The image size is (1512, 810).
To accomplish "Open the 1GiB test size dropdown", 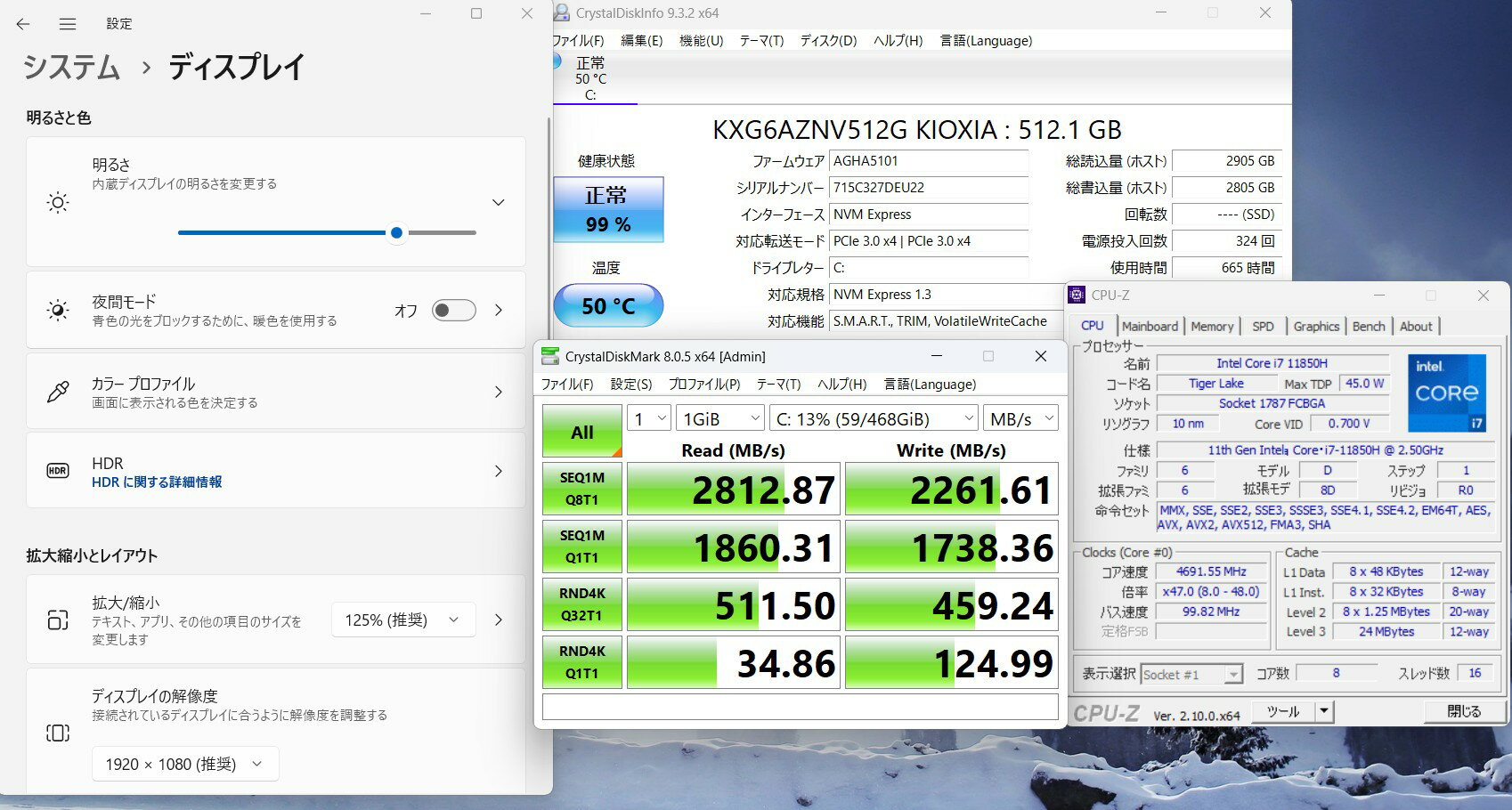I will coord(720,418).
